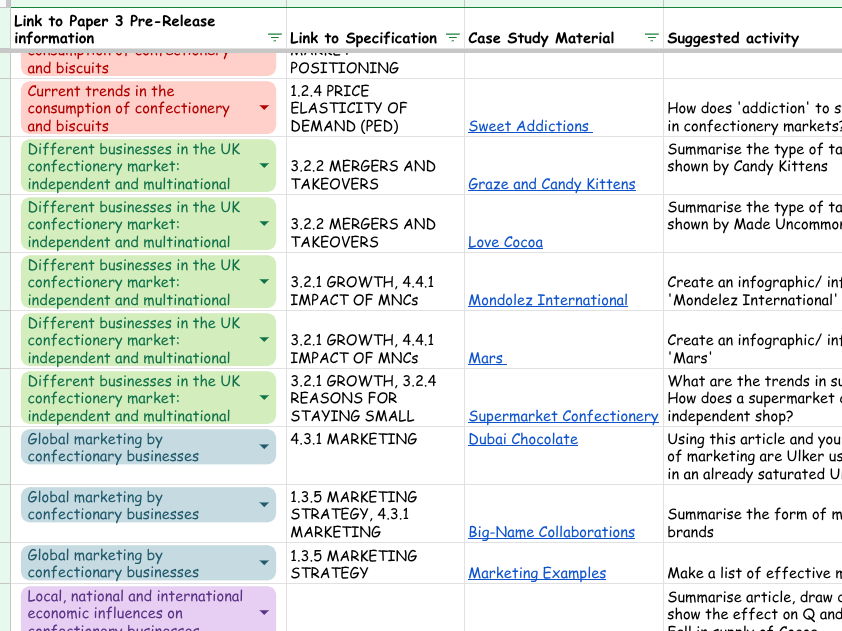Image resolution: width=842 pixels, height=631 pixels.
Task: Open filter for Case Study Material column
Action: (652, 38)
